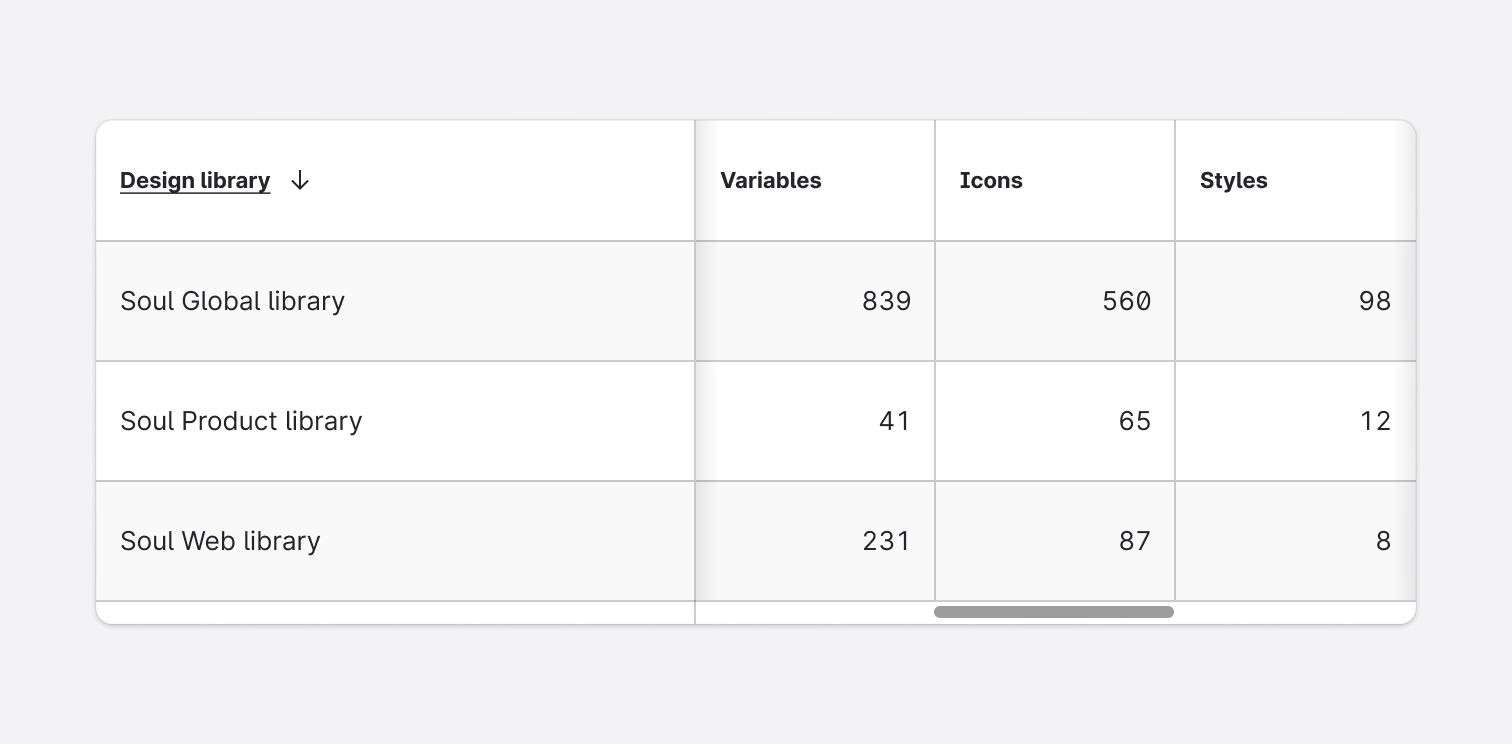This screenshot has width=1512, height=744.
Task: Sort the table by the Styles column
Action: [1233, 181]
